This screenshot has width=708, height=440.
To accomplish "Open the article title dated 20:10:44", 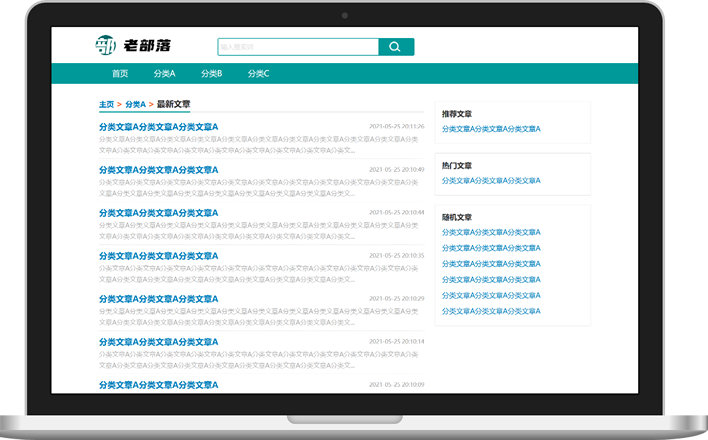I will pyautogui.click(x=158, y=213).
